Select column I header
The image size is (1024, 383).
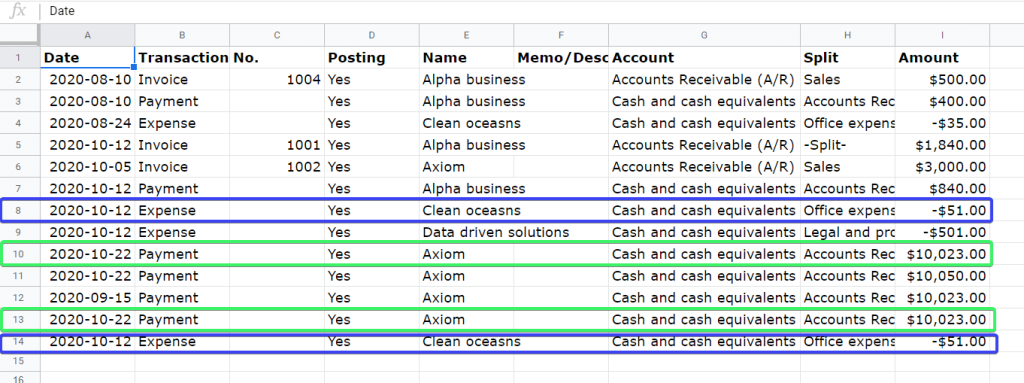942,35
